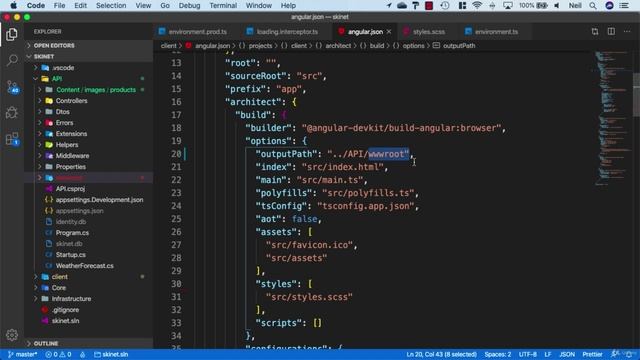
Task: Expand the .vscode folder
Action: 89,67
